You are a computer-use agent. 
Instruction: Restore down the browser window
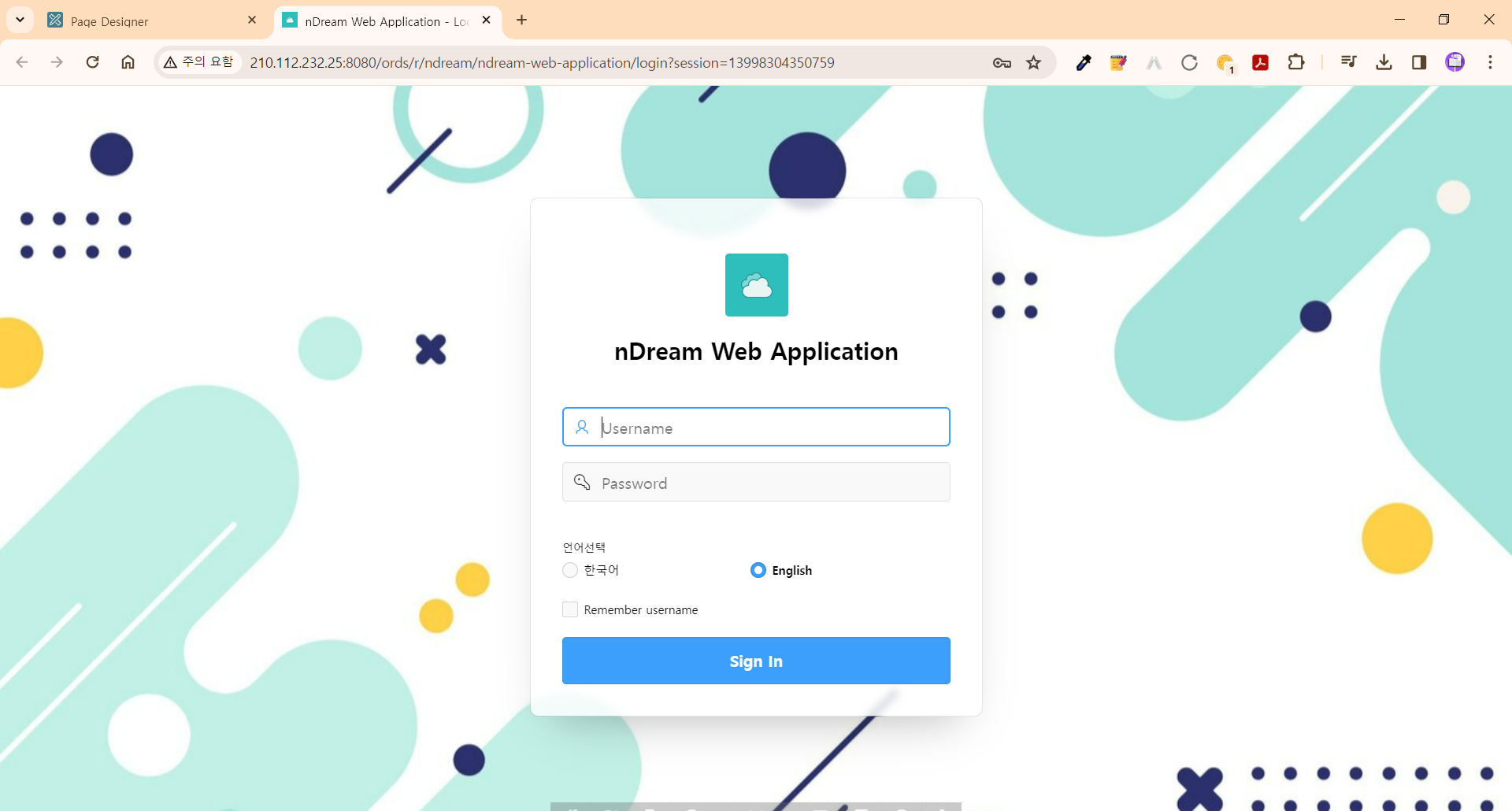pos(1443,20)
